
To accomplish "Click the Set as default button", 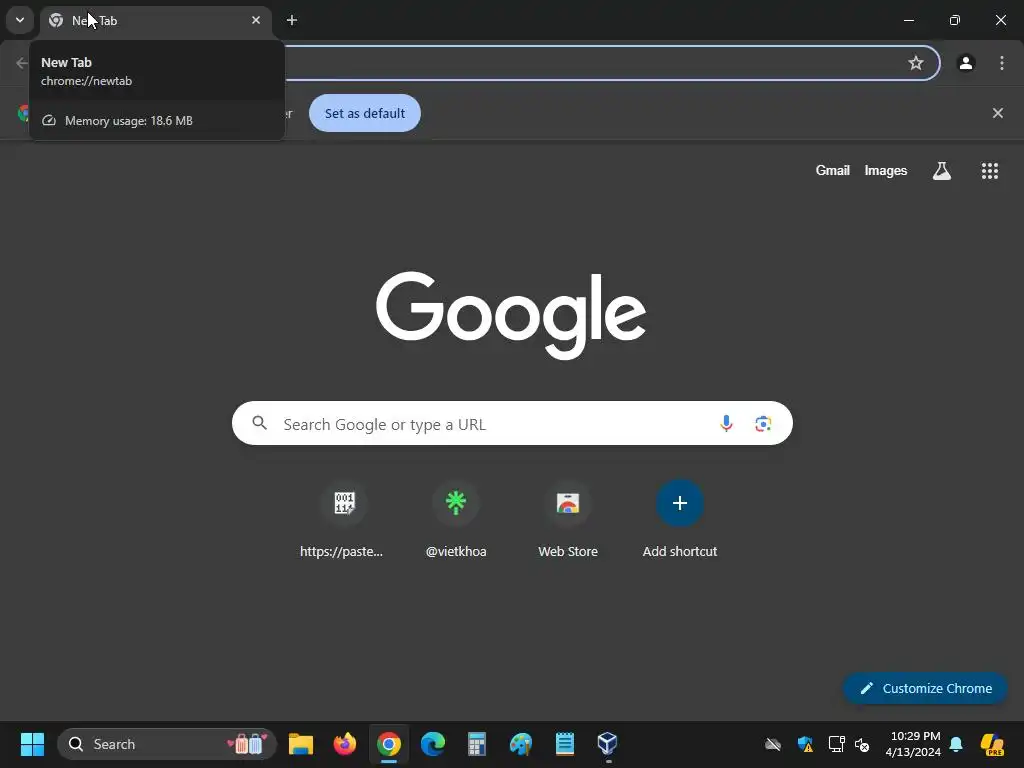I will coord(364,113).
